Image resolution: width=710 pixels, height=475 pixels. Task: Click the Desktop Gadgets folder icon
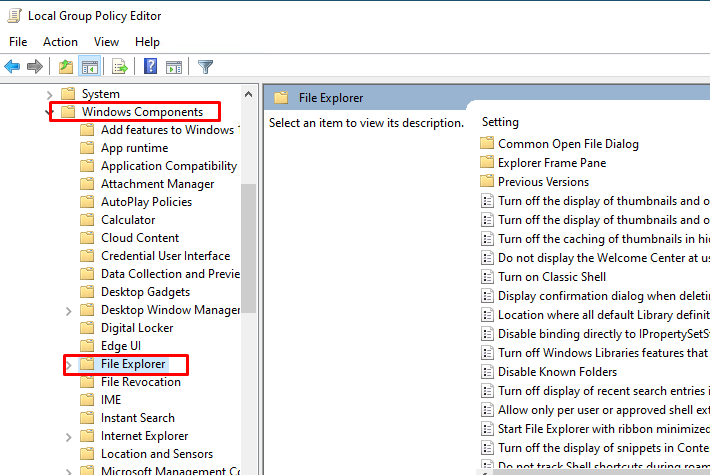[87, 292]
